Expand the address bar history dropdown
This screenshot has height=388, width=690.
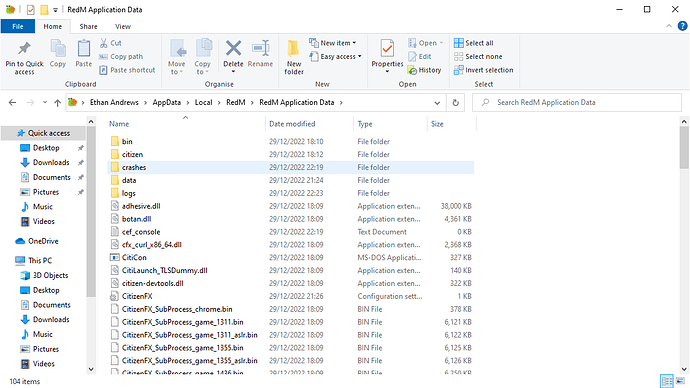point(437,102)
